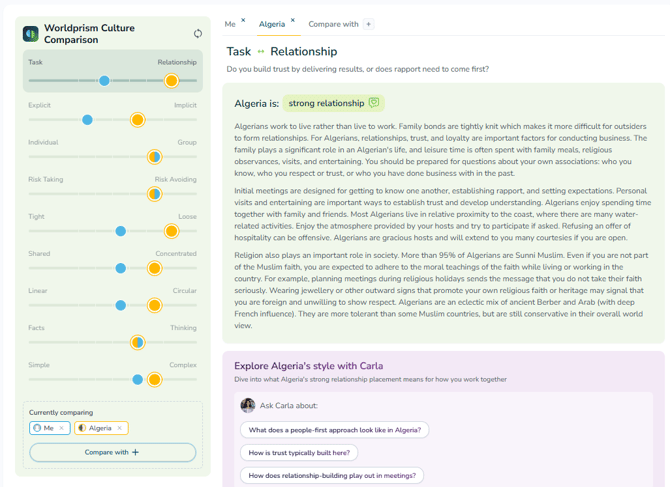Close the Me tab with its x
Screen dimensions: 670x487
coord(243,20)
